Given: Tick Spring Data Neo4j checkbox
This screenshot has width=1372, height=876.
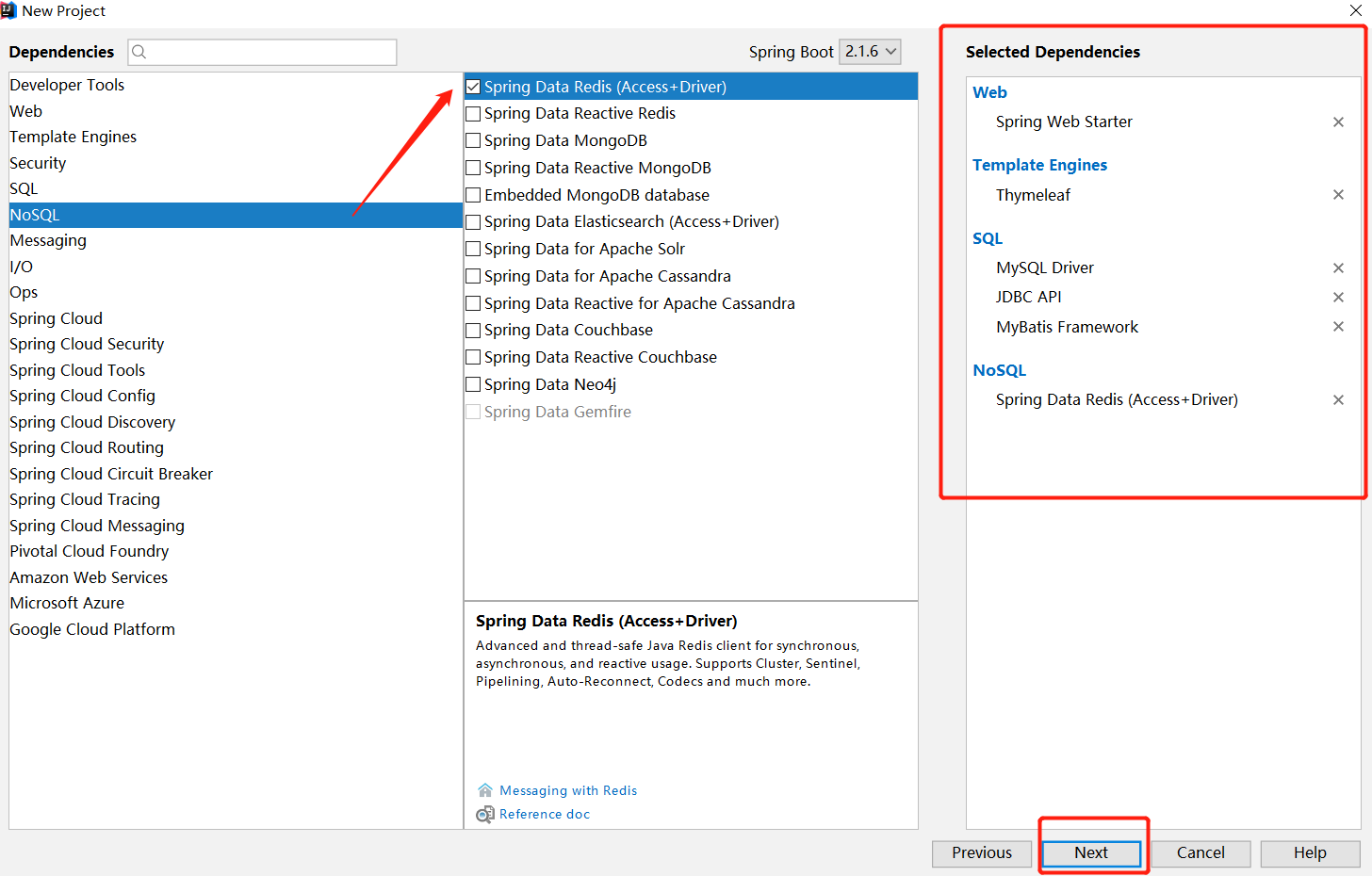Looking at the screenshot, I should 473,385.
